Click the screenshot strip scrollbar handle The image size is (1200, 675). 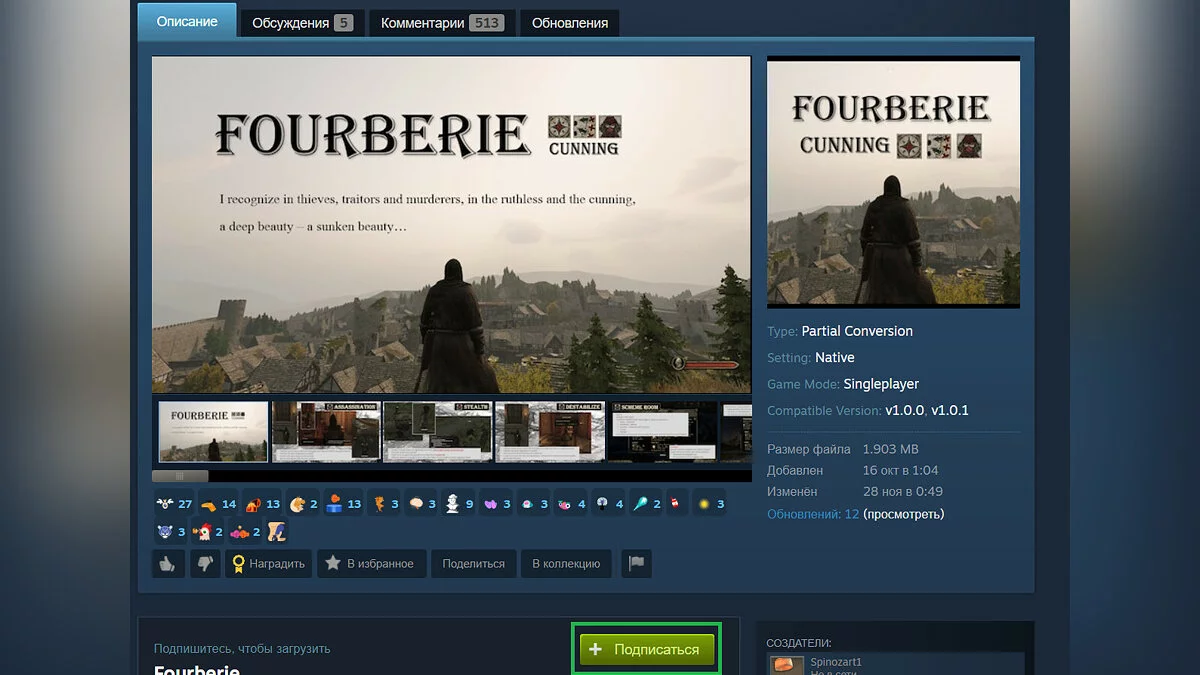click(180, 476)
